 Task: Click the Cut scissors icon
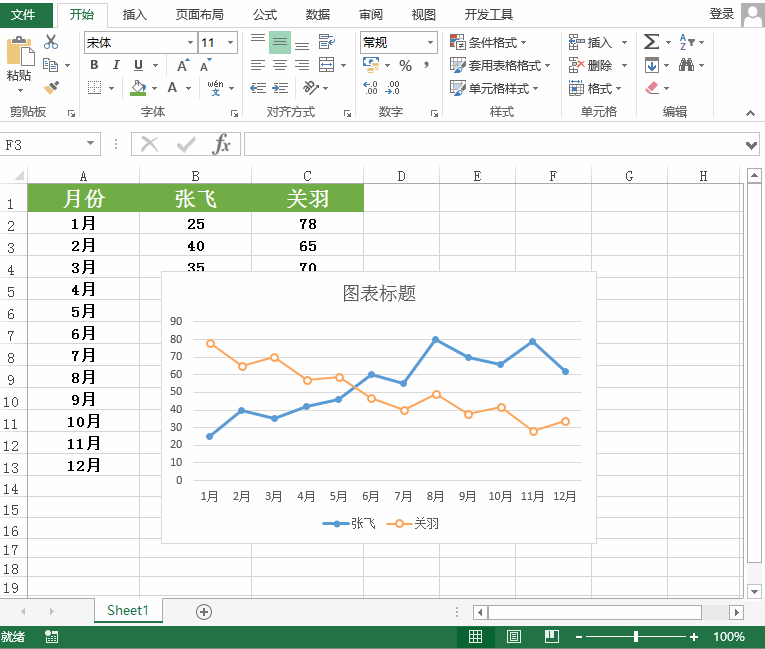point(50,42)
